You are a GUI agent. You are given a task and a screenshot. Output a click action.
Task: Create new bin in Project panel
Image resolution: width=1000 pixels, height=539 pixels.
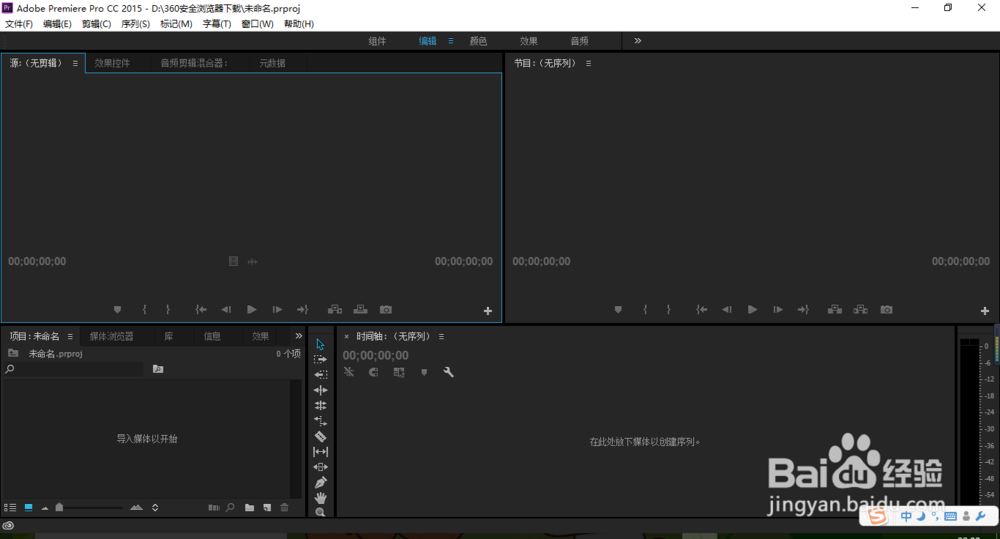pyautogui.click(x=249, y=508)
